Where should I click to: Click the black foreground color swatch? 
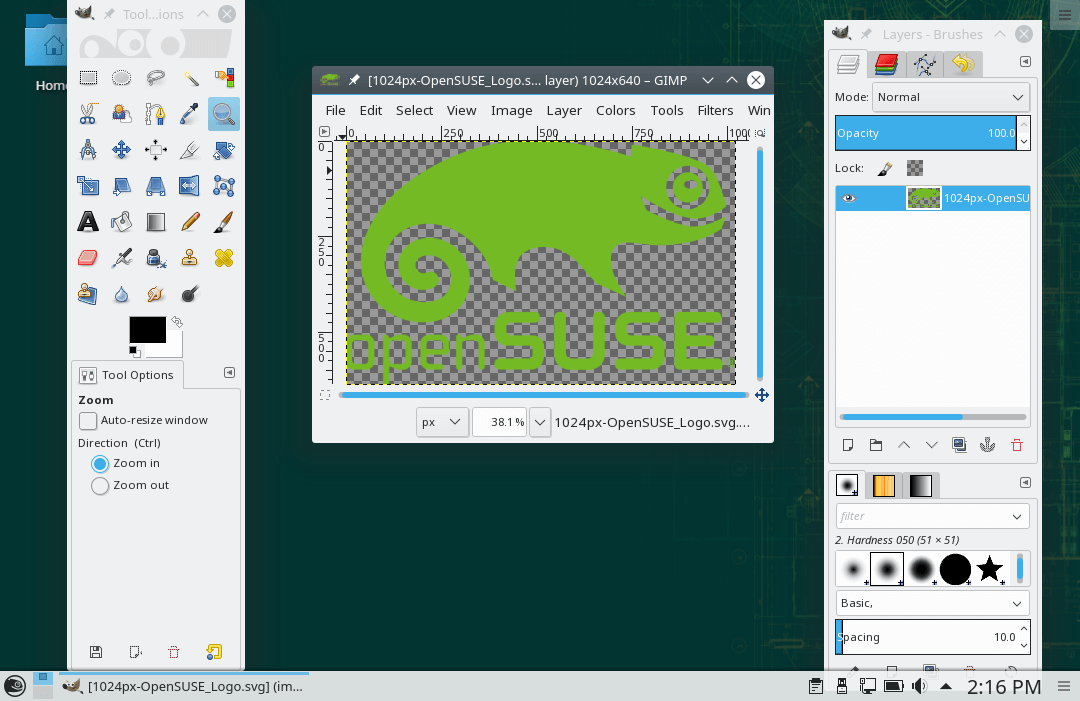147,330
